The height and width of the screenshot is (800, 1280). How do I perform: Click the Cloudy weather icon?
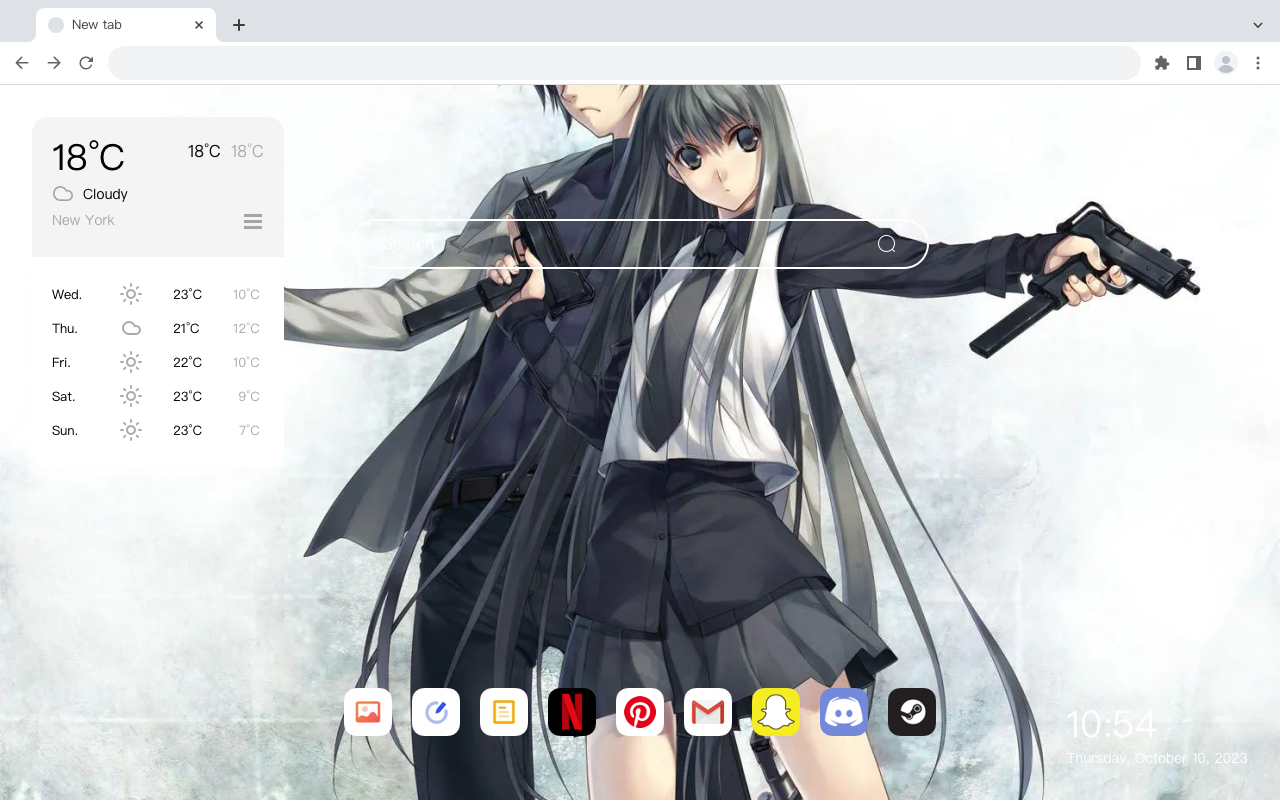click(63, 194)
